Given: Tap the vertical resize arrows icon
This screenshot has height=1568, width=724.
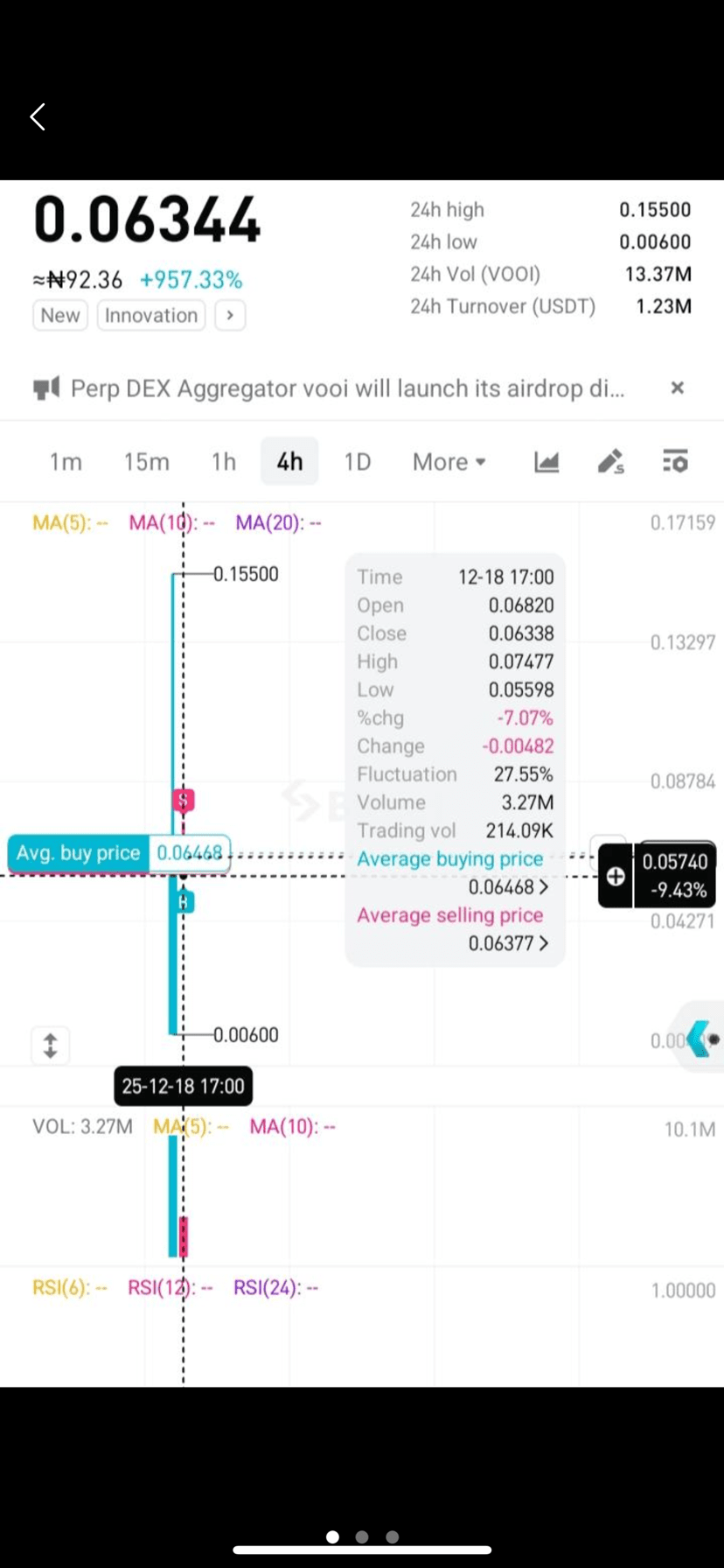Looking at the screenshot, I should click(x=50, y=1045).
